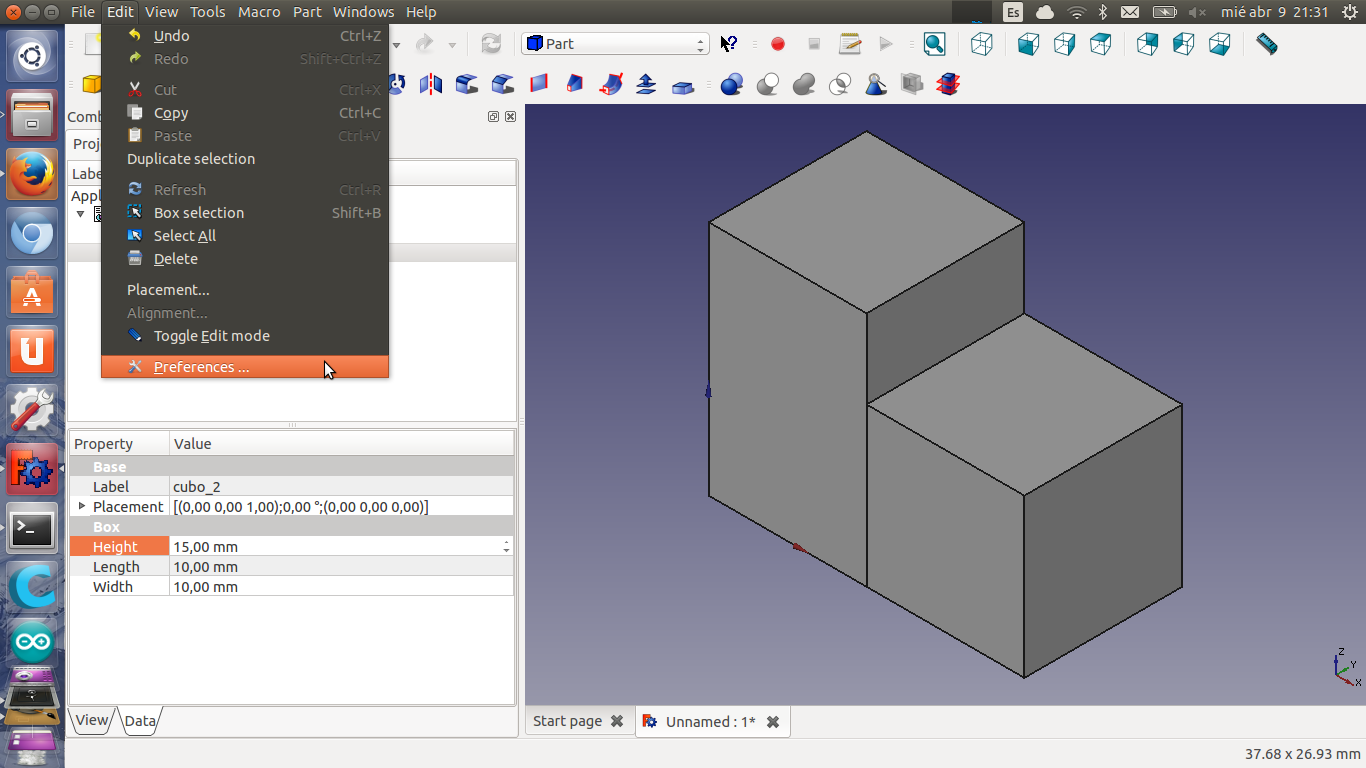This screenshot has height=768, width=1366.
Task: Switch to the Start page tab
Action: click(x=567, y=721)
